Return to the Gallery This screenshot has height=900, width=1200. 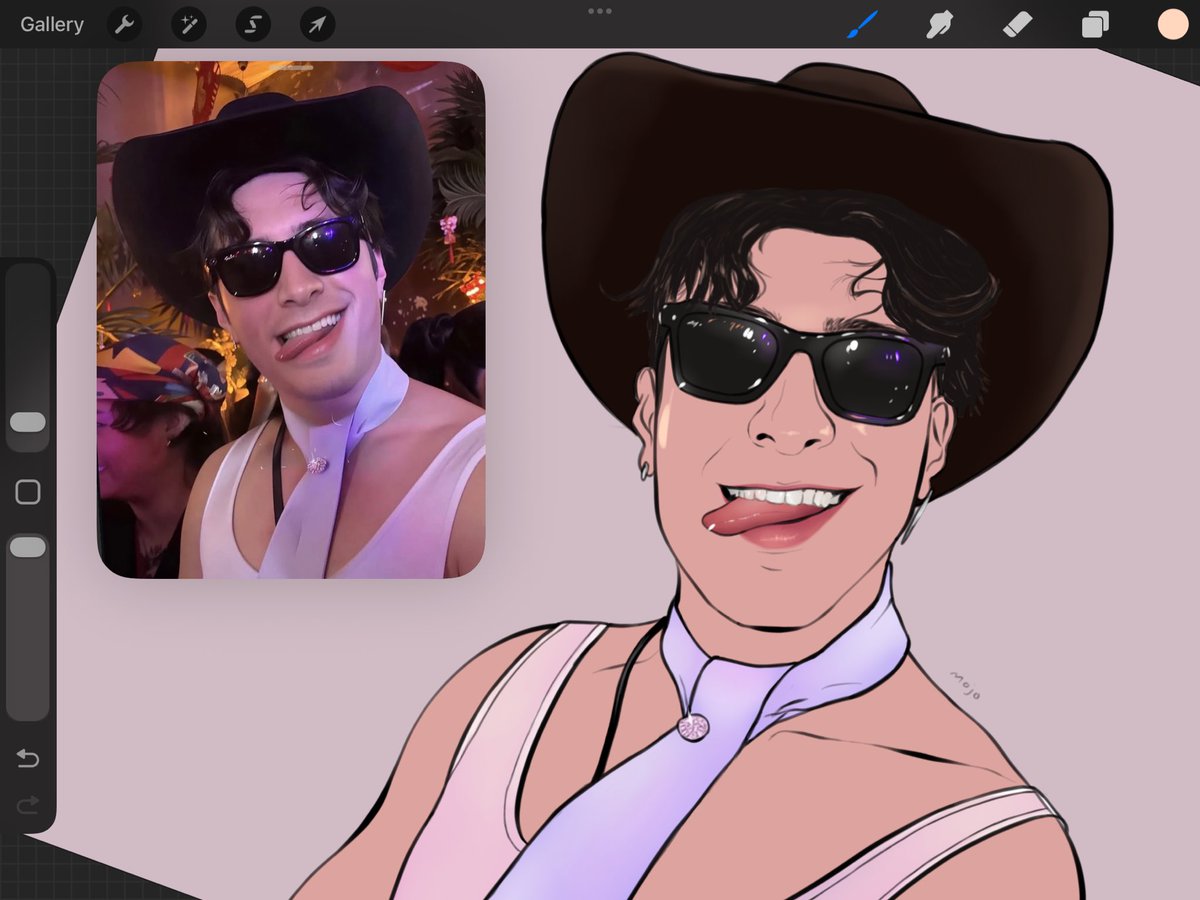click(52, 24)
